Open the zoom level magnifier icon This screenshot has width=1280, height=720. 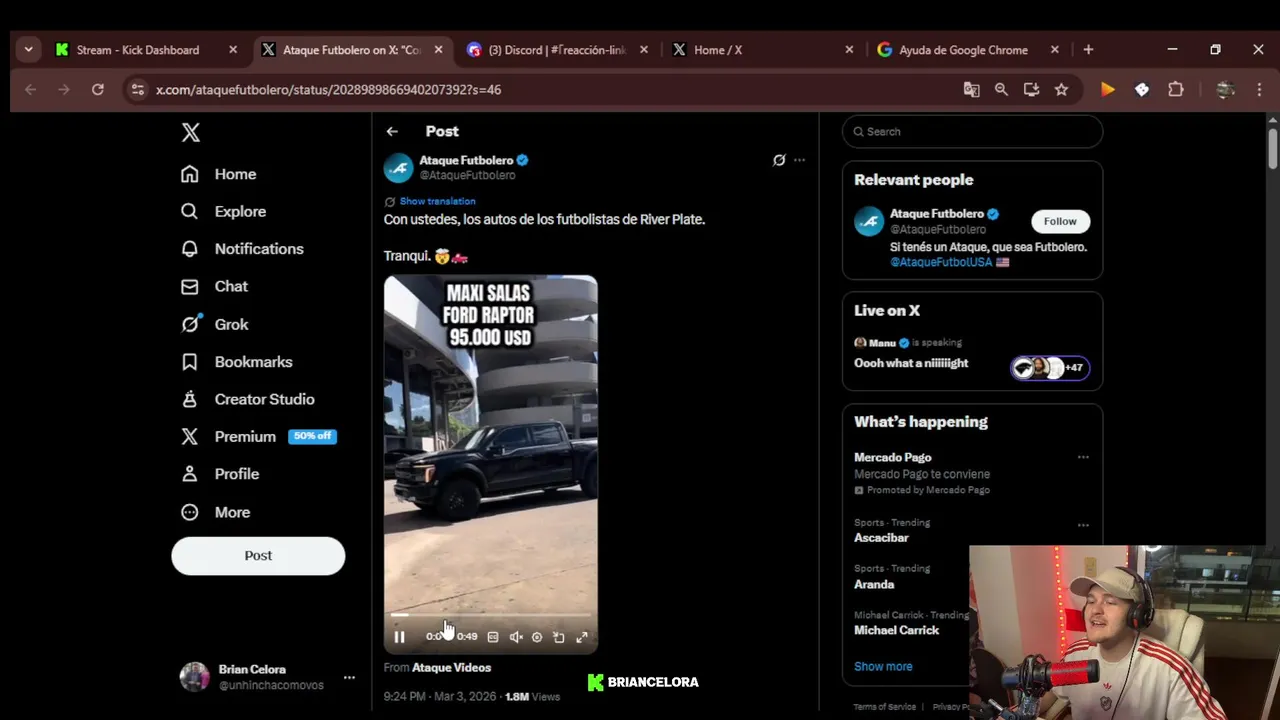(x=1001, y=89)
